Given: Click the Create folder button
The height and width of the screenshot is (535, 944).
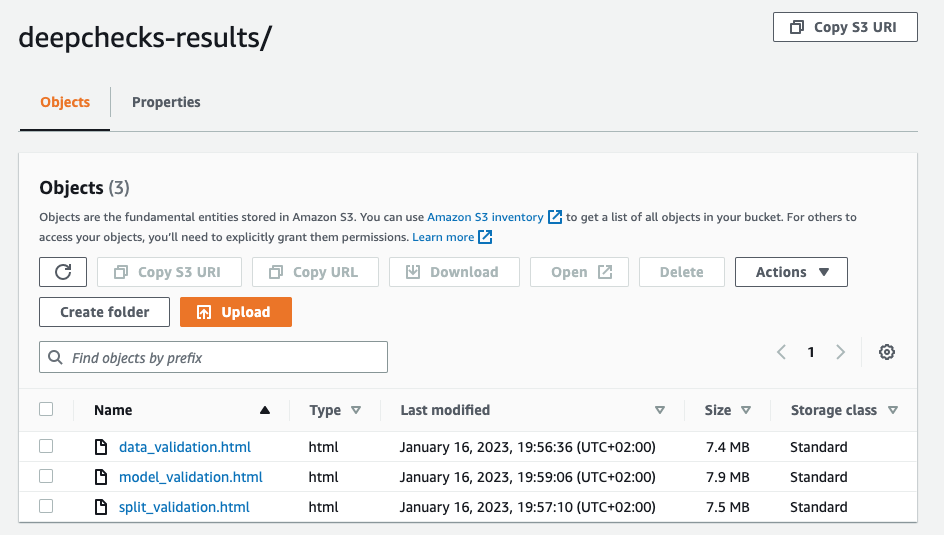Looking at the screenshot, I should click(x=104, y=312).
